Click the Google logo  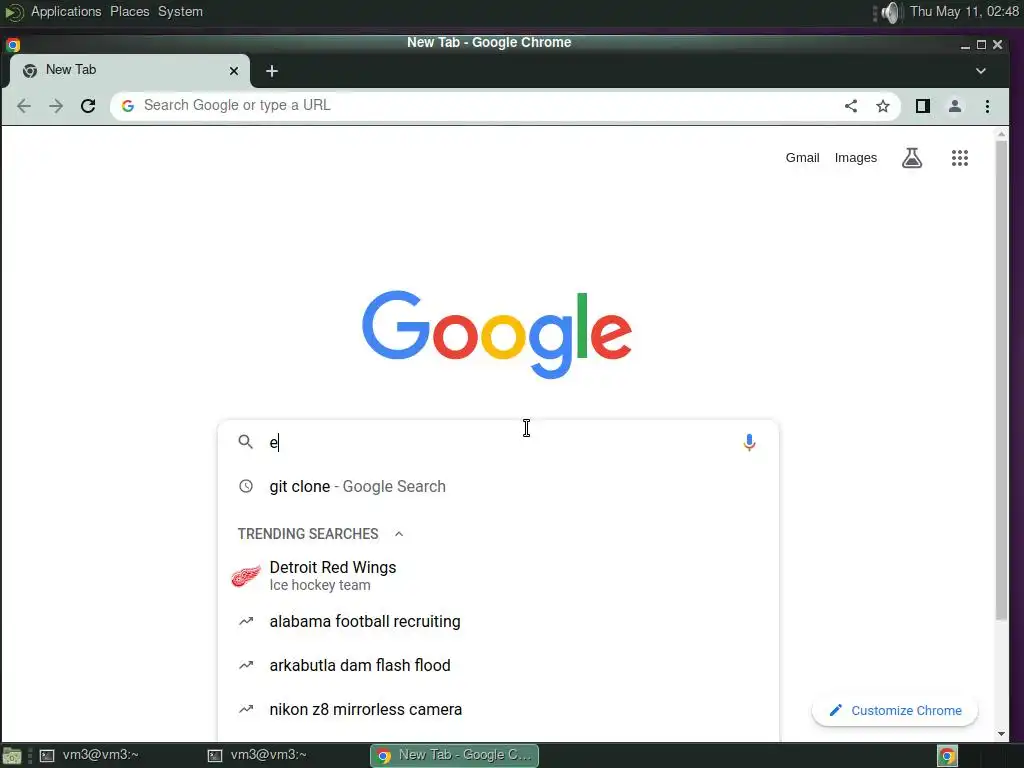coord(497,334)
